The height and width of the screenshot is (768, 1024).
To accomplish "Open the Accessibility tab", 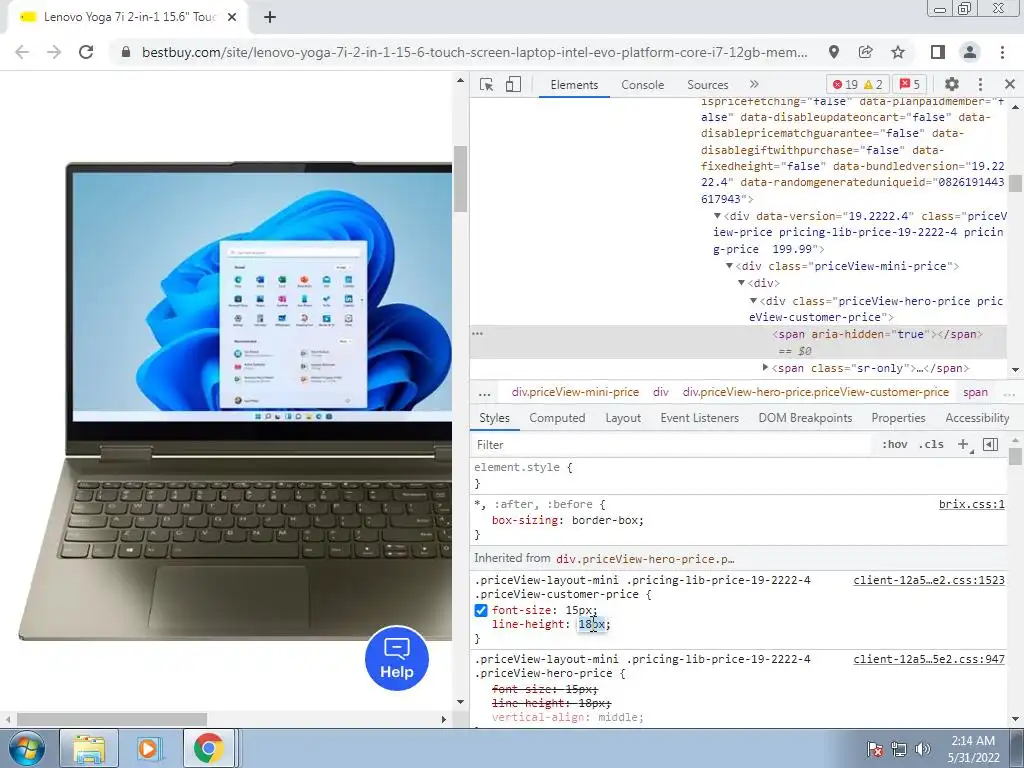I will 977,418.
